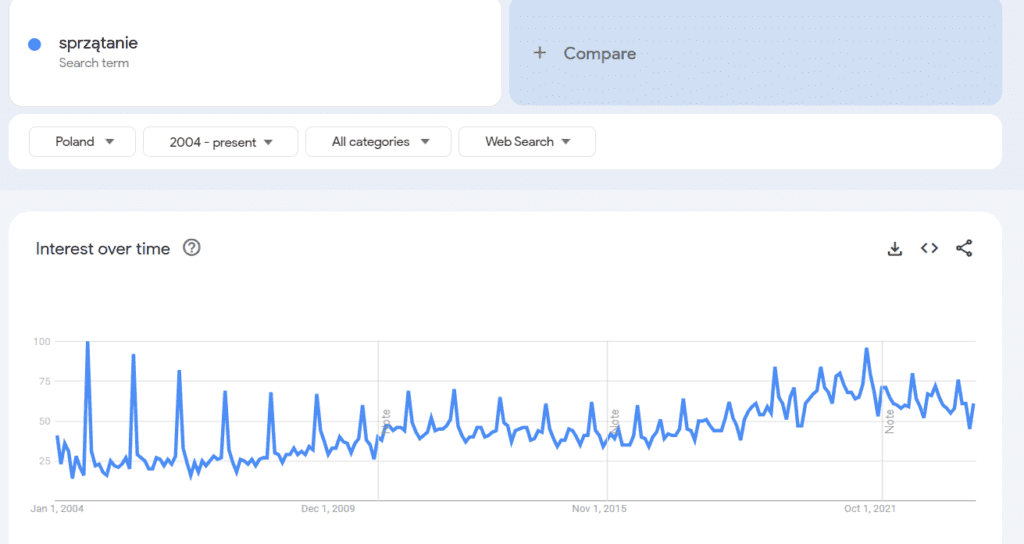Screen dimensions: 1024x544
Task: Click the 100-value peak in 2004
Action: click(87, 343)
